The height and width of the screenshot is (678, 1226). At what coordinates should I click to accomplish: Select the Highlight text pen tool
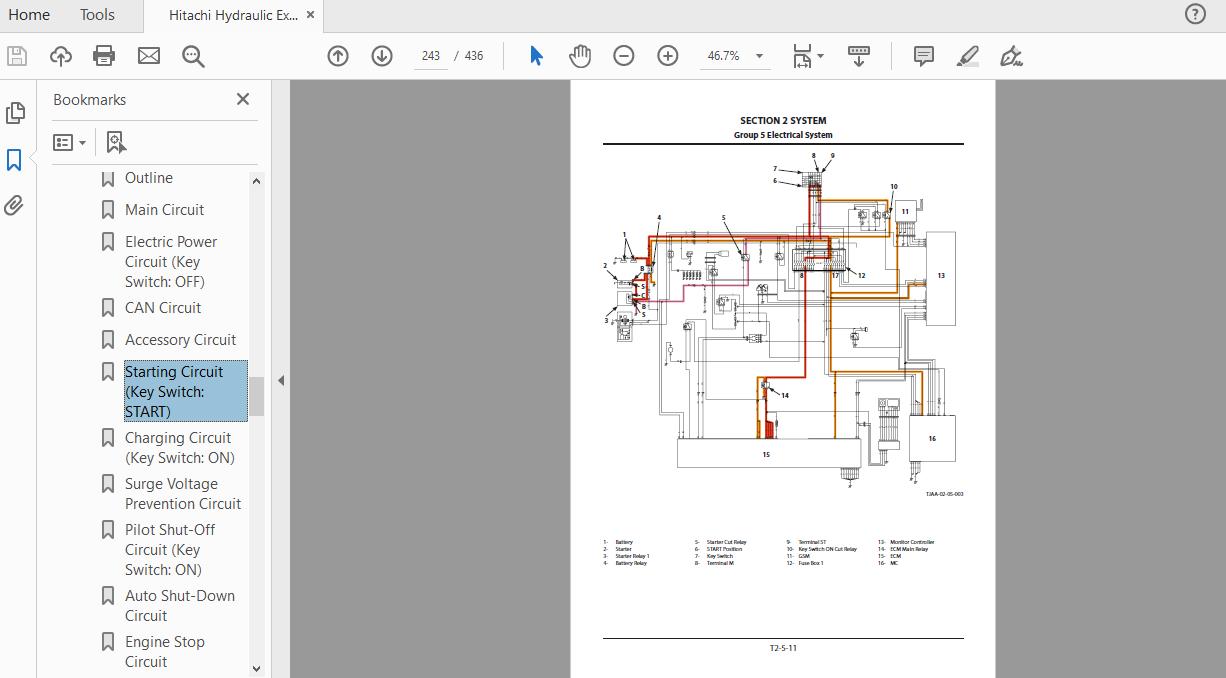(x=968, y=56)
